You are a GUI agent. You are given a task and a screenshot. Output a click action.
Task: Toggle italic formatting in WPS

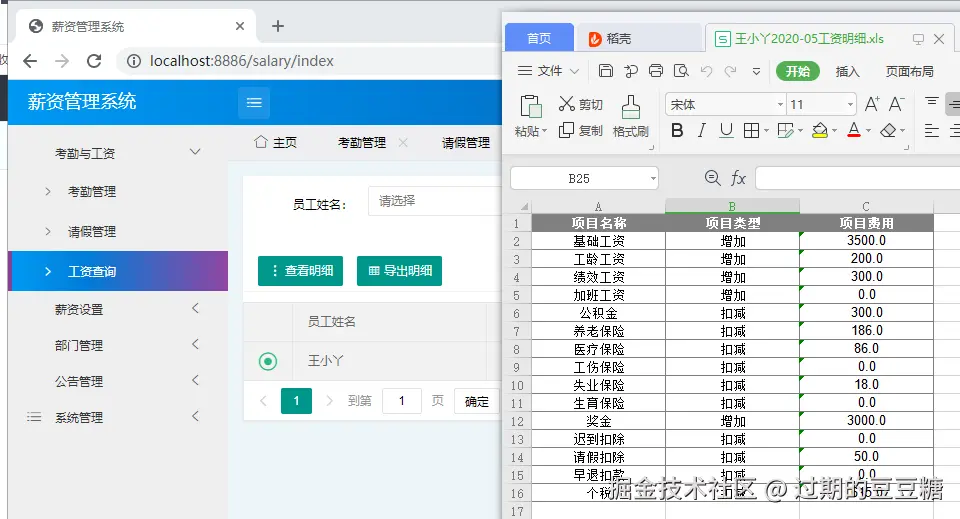702,130
